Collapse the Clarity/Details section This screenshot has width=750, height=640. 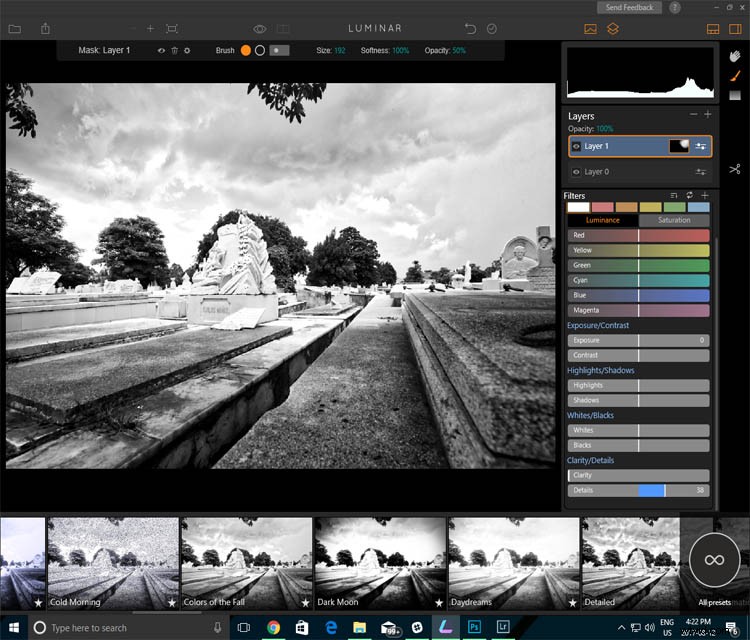590,460
